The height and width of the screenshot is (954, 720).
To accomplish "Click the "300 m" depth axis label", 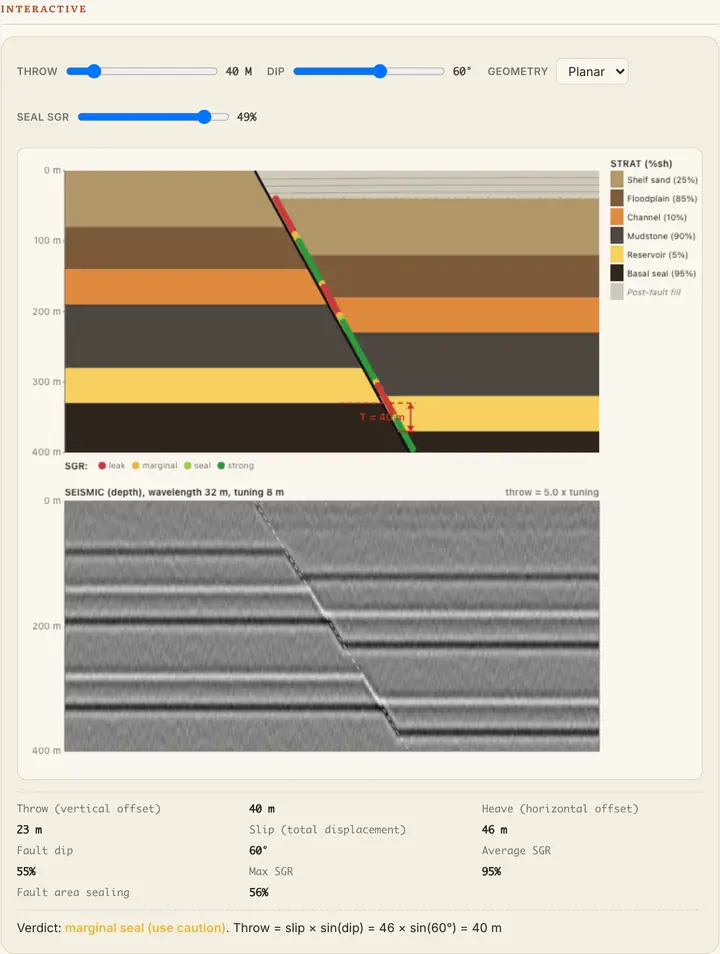I will [x=47, y=381].
